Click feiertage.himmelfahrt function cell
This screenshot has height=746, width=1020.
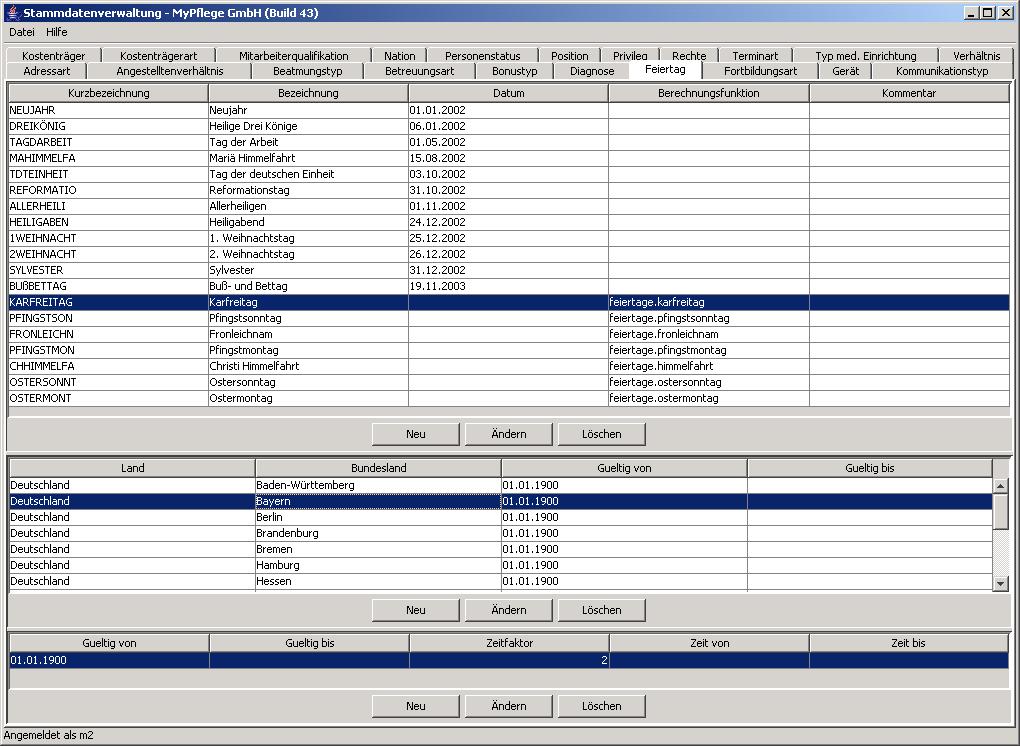708,366
